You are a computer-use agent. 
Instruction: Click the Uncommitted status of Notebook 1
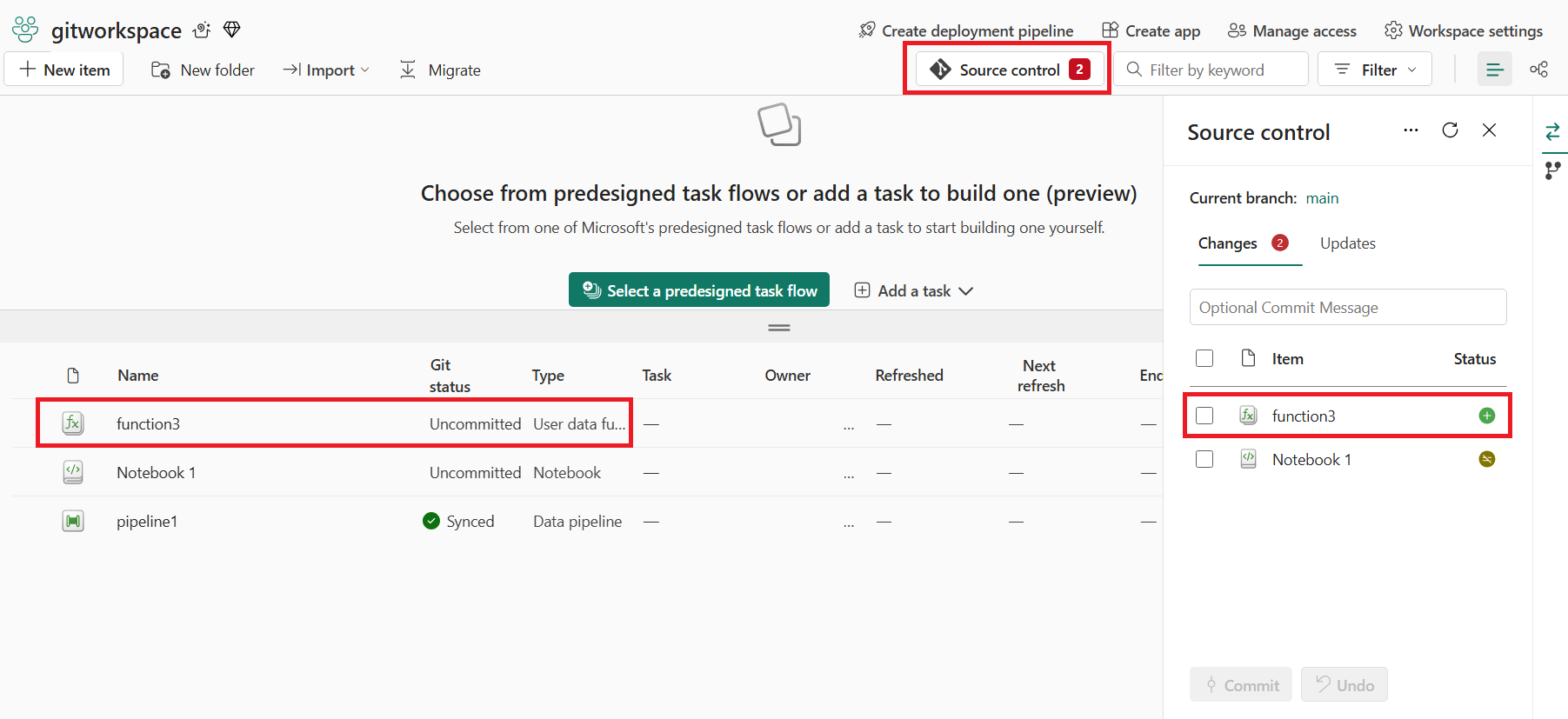475,472
